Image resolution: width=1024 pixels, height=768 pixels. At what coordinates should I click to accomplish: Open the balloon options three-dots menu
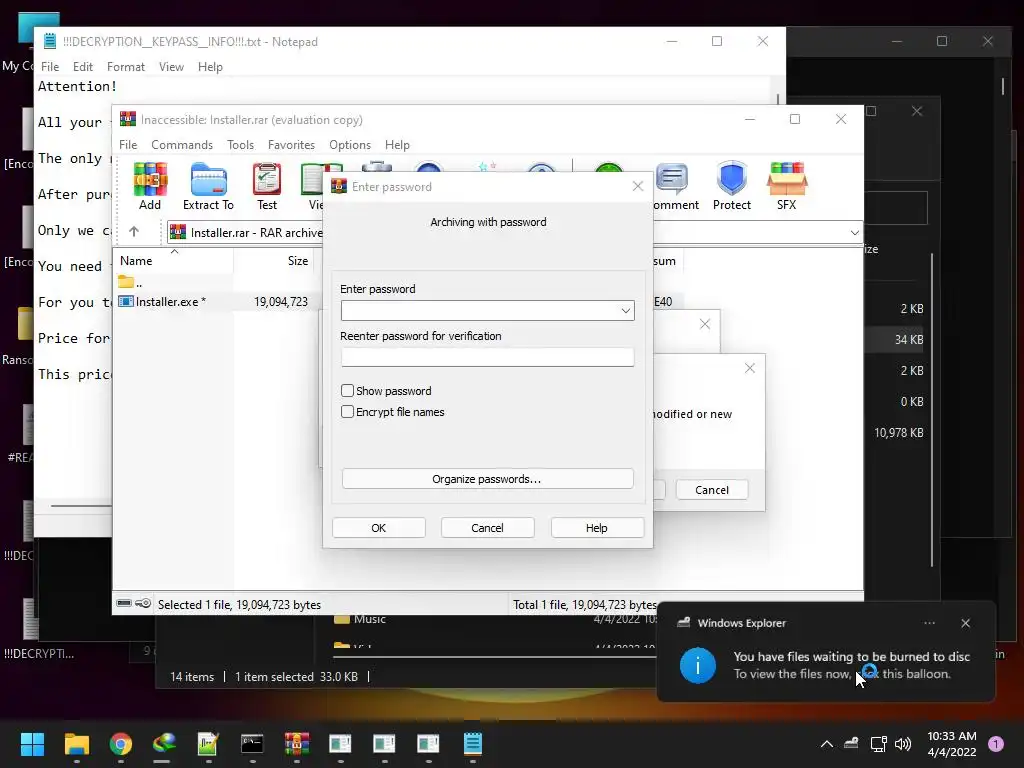tap(929, 623)
